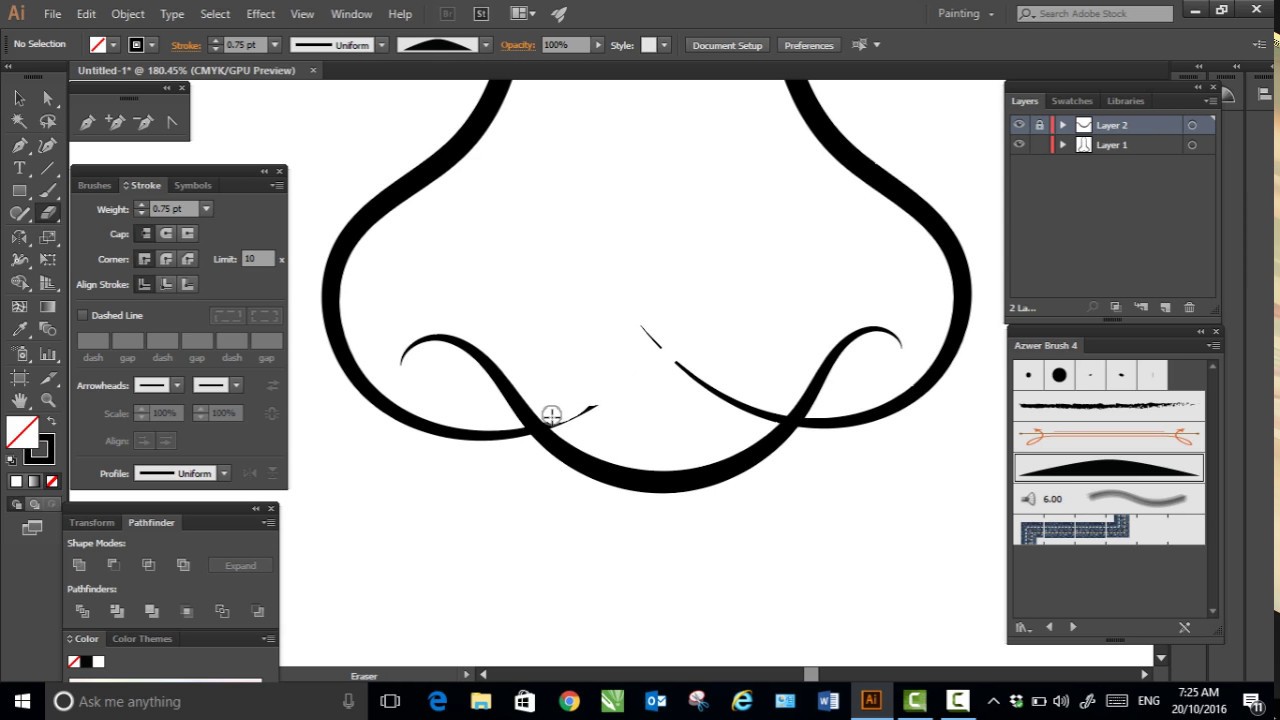1280x720 pixels.
Task: Open Profile dropdown in Stroke panel
Action: point(224,473)
